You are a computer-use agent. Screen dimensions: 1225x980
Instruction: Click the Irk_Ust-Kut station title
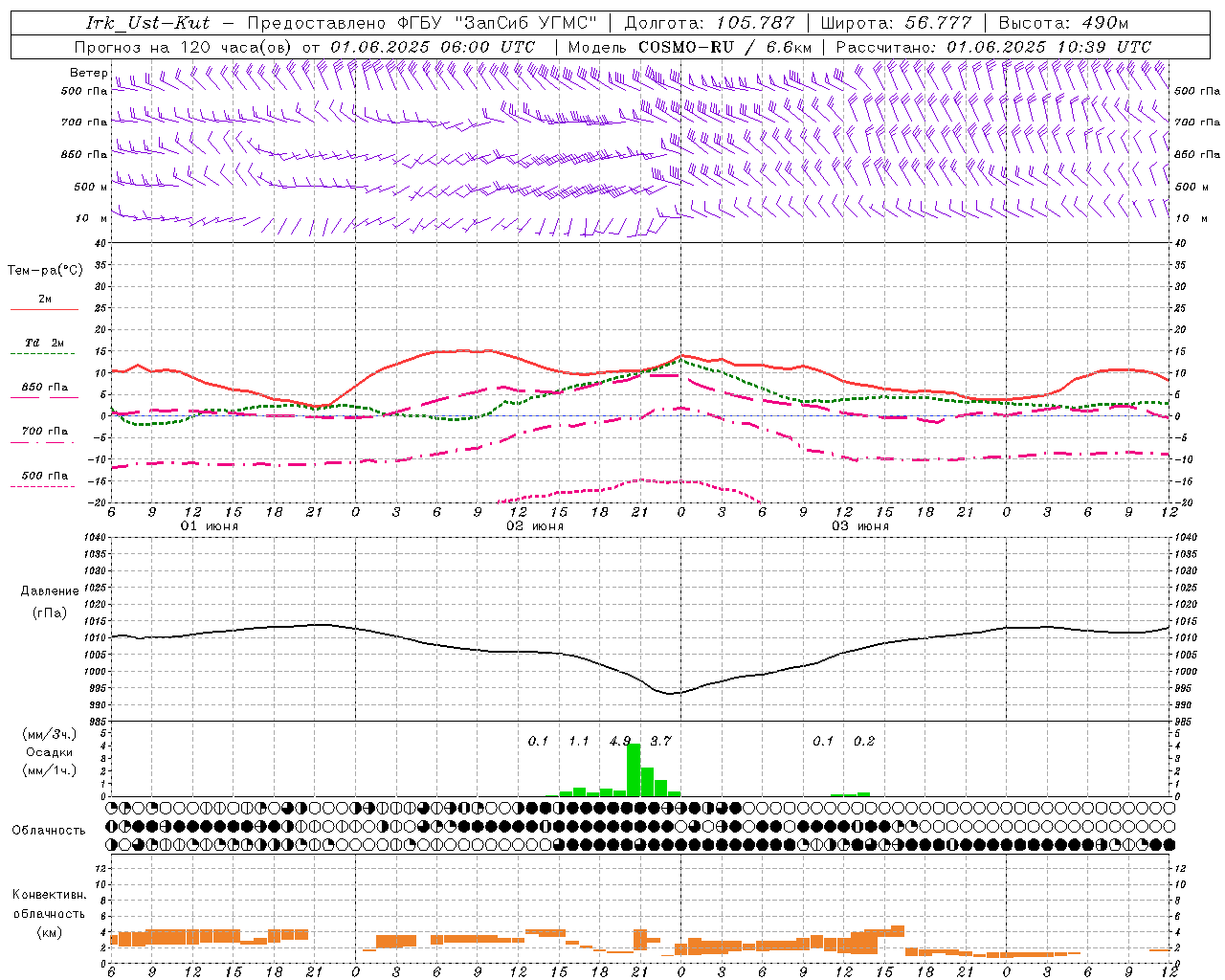click(x=148, y=23)
